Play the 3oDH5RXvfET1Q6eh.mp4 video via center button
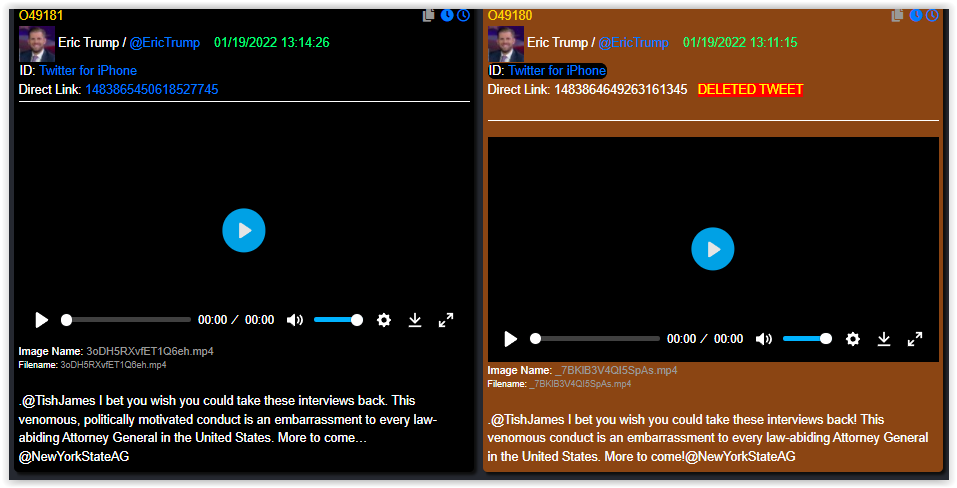This screenshot has width=957, height=488. pyautogui.click(x=244, y=231)
